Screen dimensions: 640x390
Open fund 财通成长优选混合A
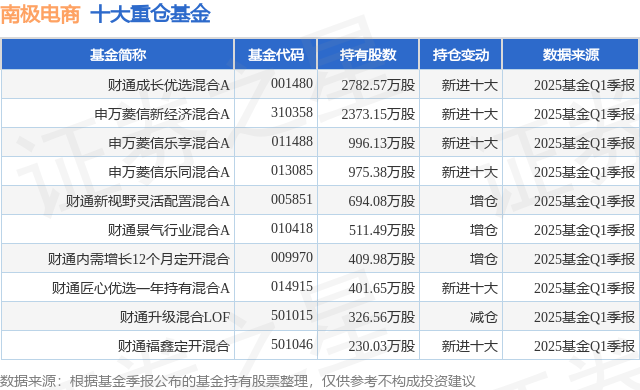point(169,85)
